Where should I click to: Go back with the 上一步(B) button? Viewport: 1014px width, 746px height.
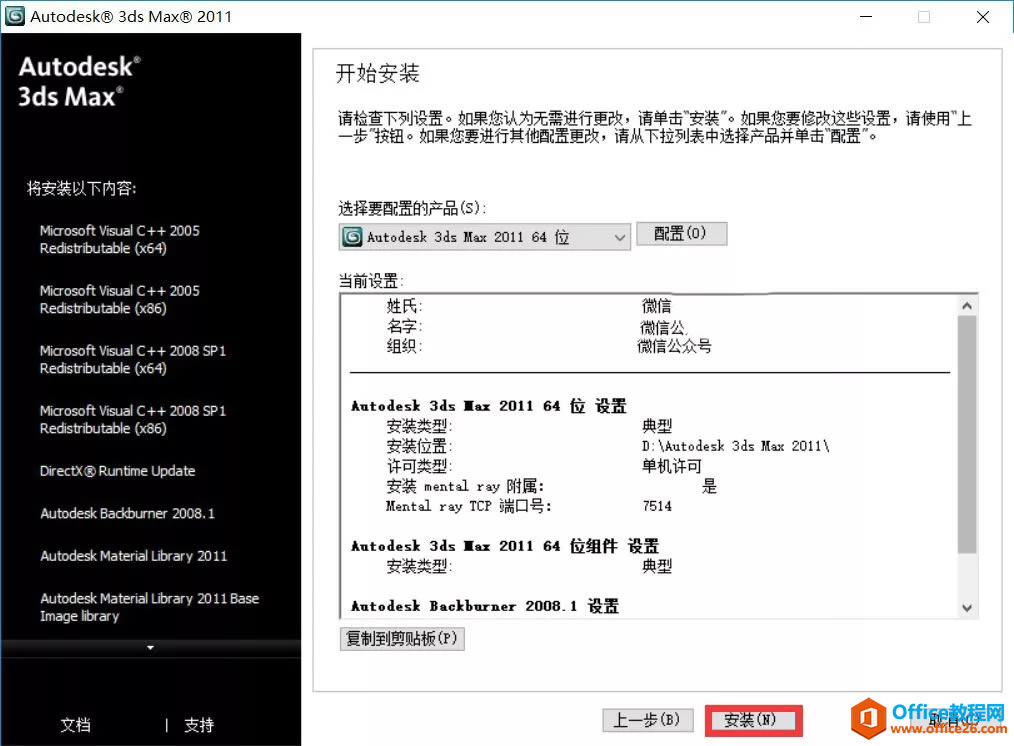point(647,719)
